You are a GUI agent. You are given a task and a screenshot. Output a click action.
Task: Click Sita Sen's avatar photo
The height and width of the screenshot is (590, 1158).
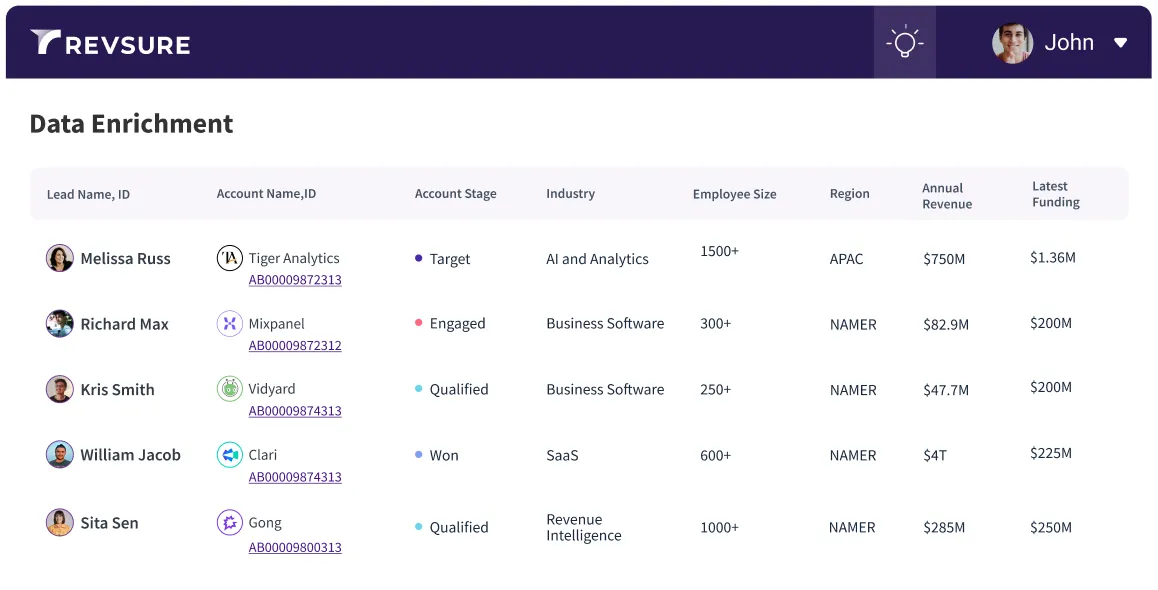(x=60, y=522)
